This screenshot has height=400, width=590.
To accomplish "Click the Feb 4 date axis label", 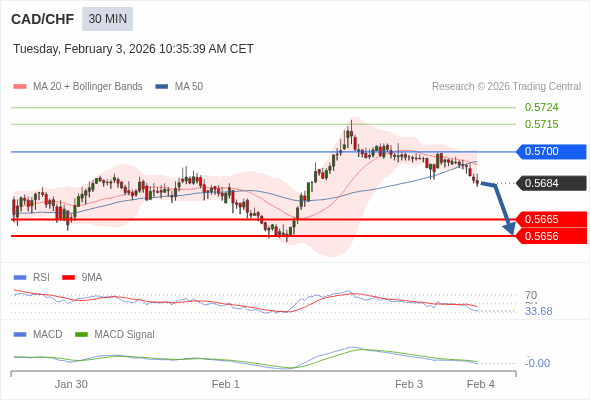I will 481,385.
